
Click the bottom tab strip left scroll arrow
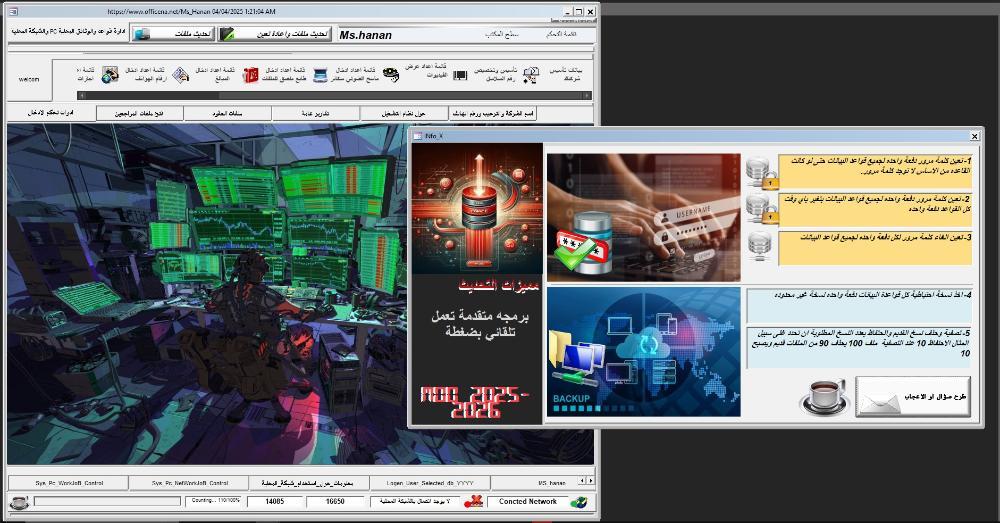582,480
